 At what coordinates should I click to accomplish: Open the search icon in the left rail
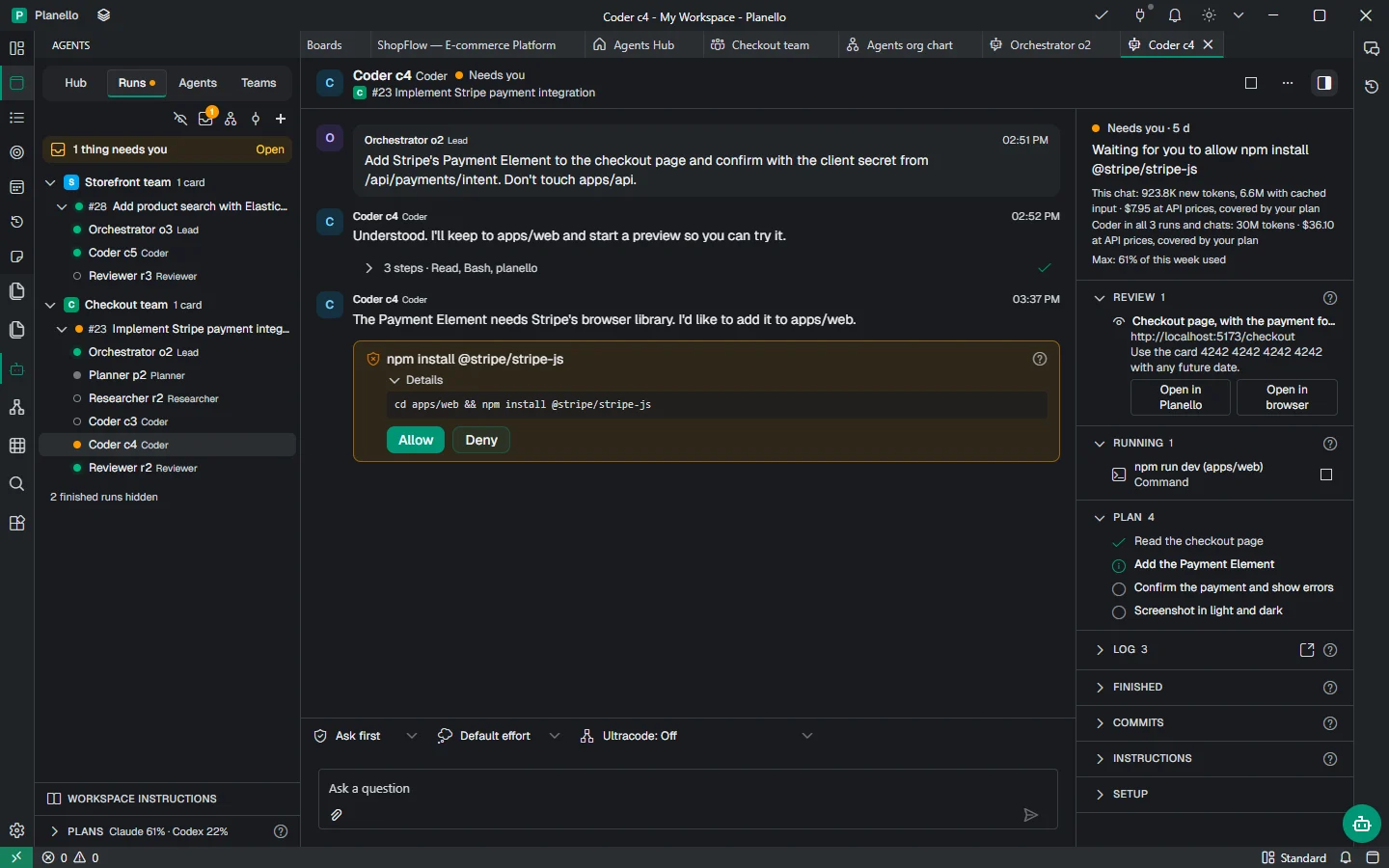[x=16, y=484]
